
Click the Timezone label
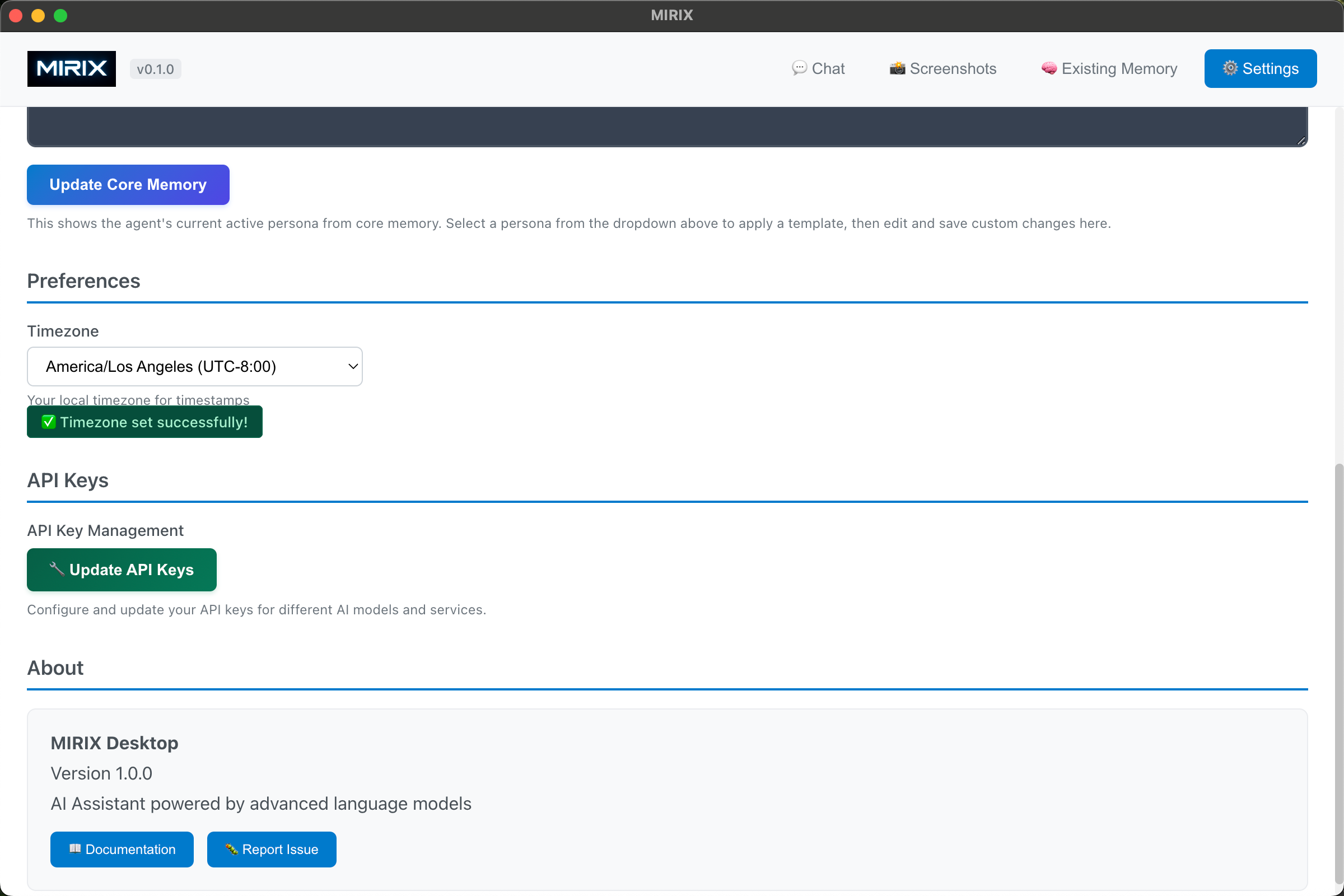63,331
